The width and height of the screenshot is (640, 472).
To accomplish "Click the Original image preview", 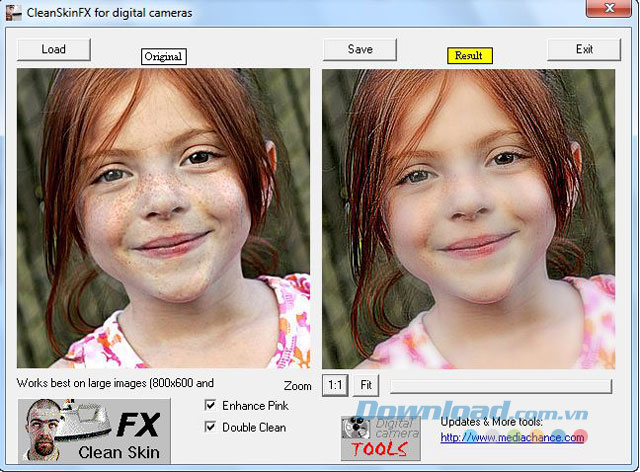I will [164, 218].
